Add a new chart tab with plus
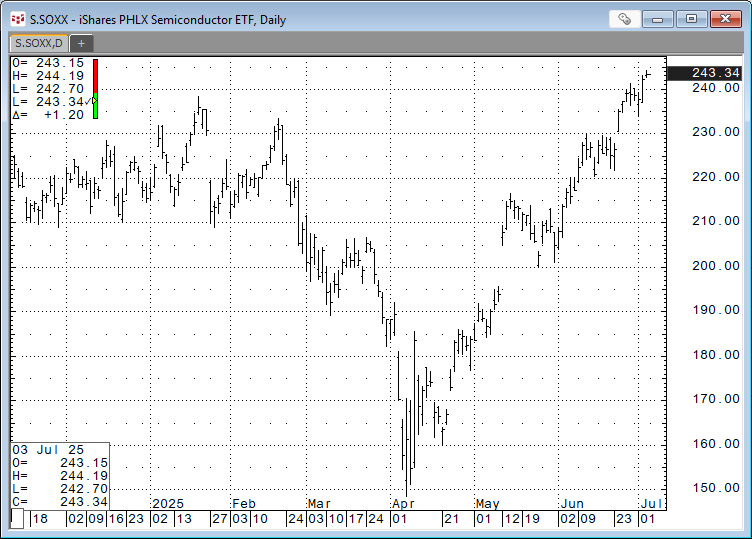 [81, 43]
